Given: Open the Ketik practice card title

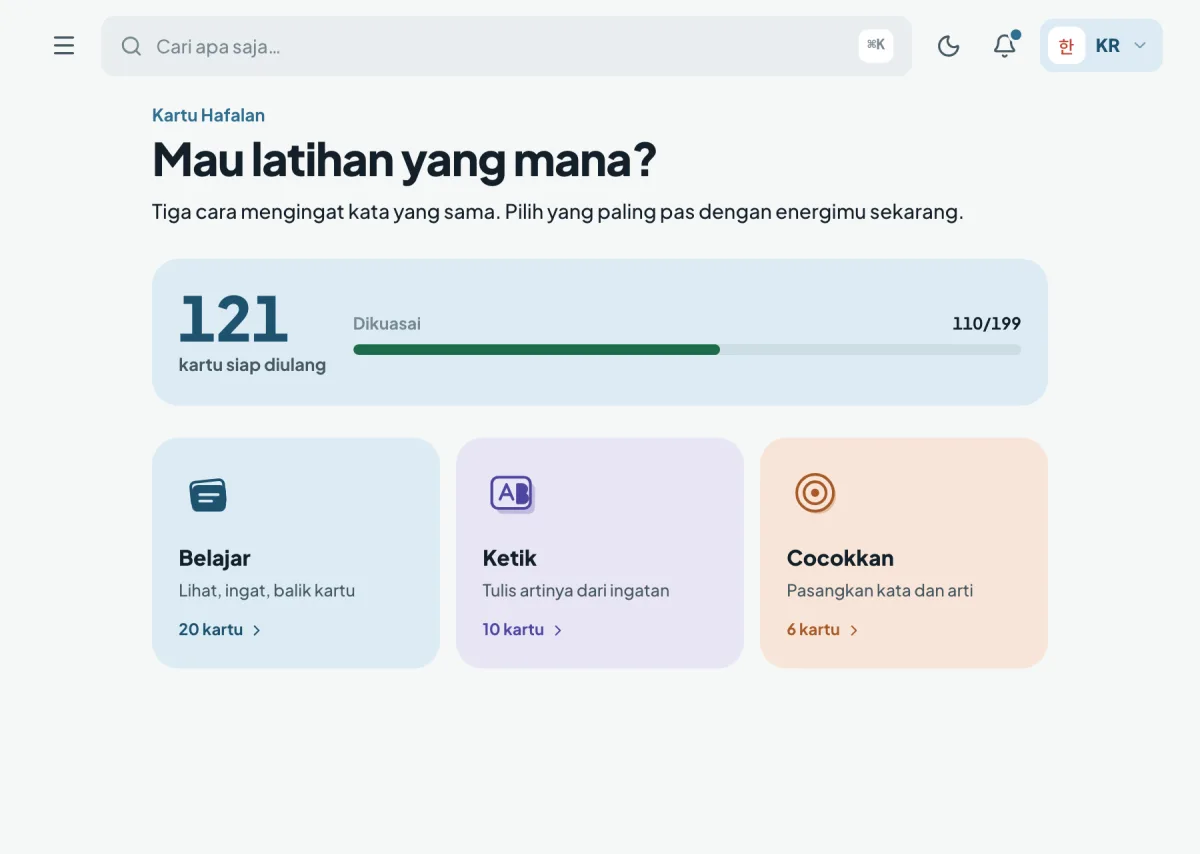Looking at the screenshot, I should click(x=510, y=558).
